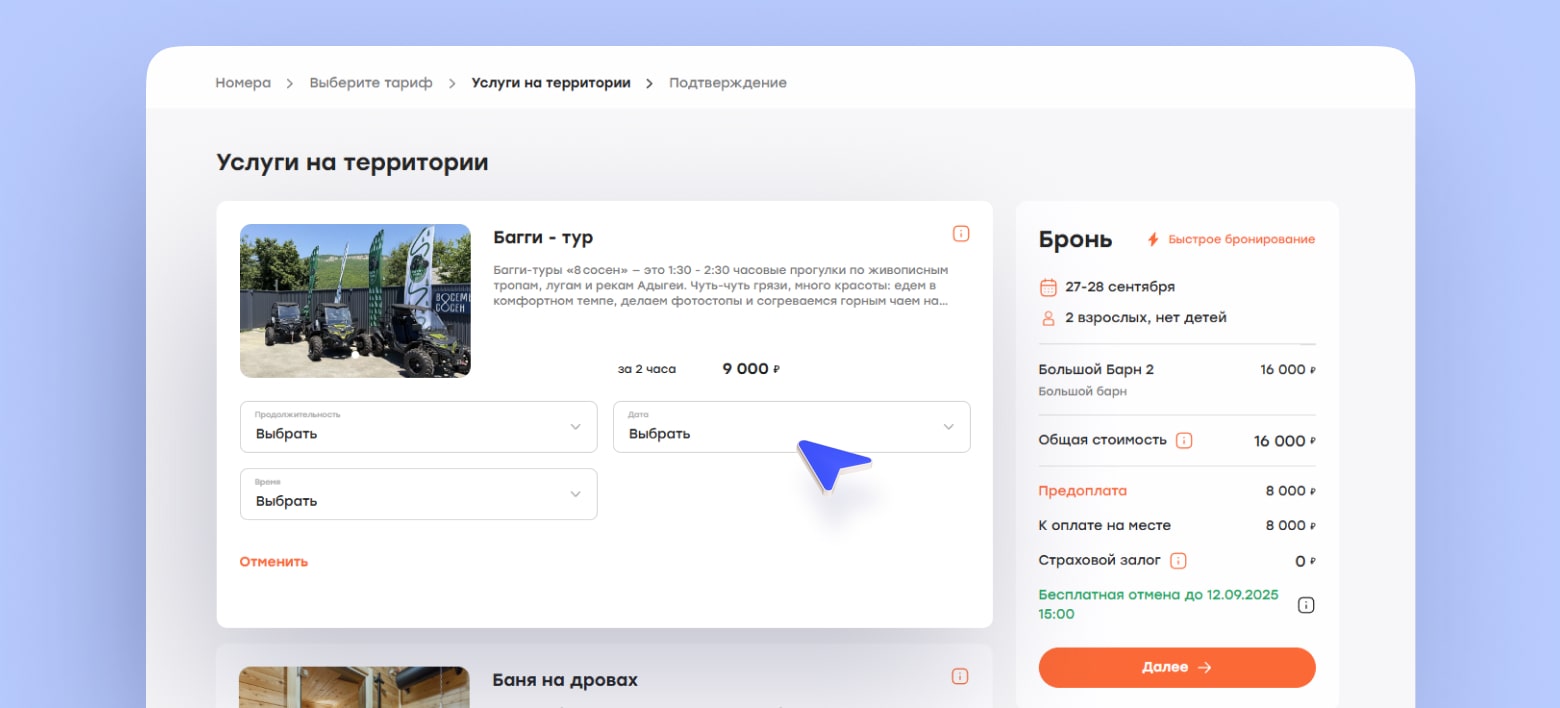This screenshot has height=708, width=1560.
Task: Open the Дата dropdown
Action: point(791,427)
